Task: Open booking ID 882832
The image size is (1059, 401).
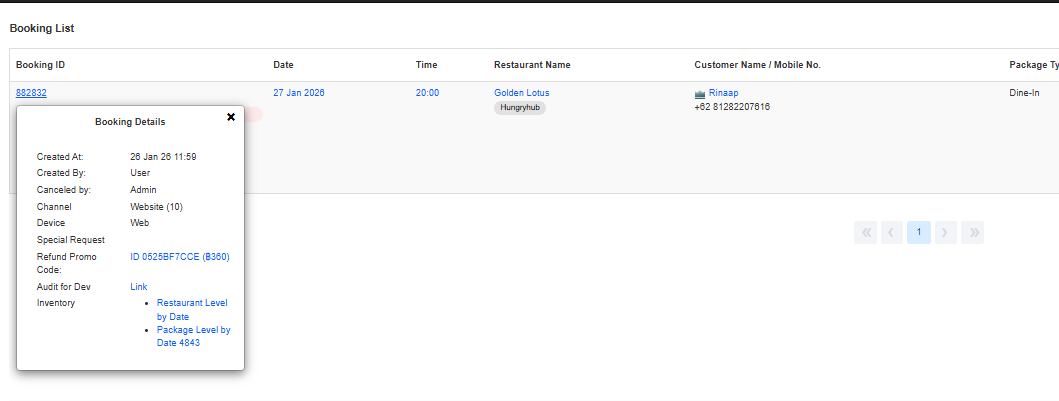Action: pos(31,93)
